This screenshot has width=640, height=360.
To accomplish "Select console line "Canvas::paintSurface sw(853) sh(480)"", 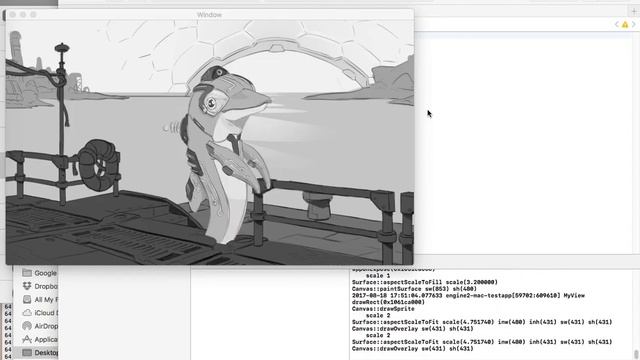I will [414, 289].
